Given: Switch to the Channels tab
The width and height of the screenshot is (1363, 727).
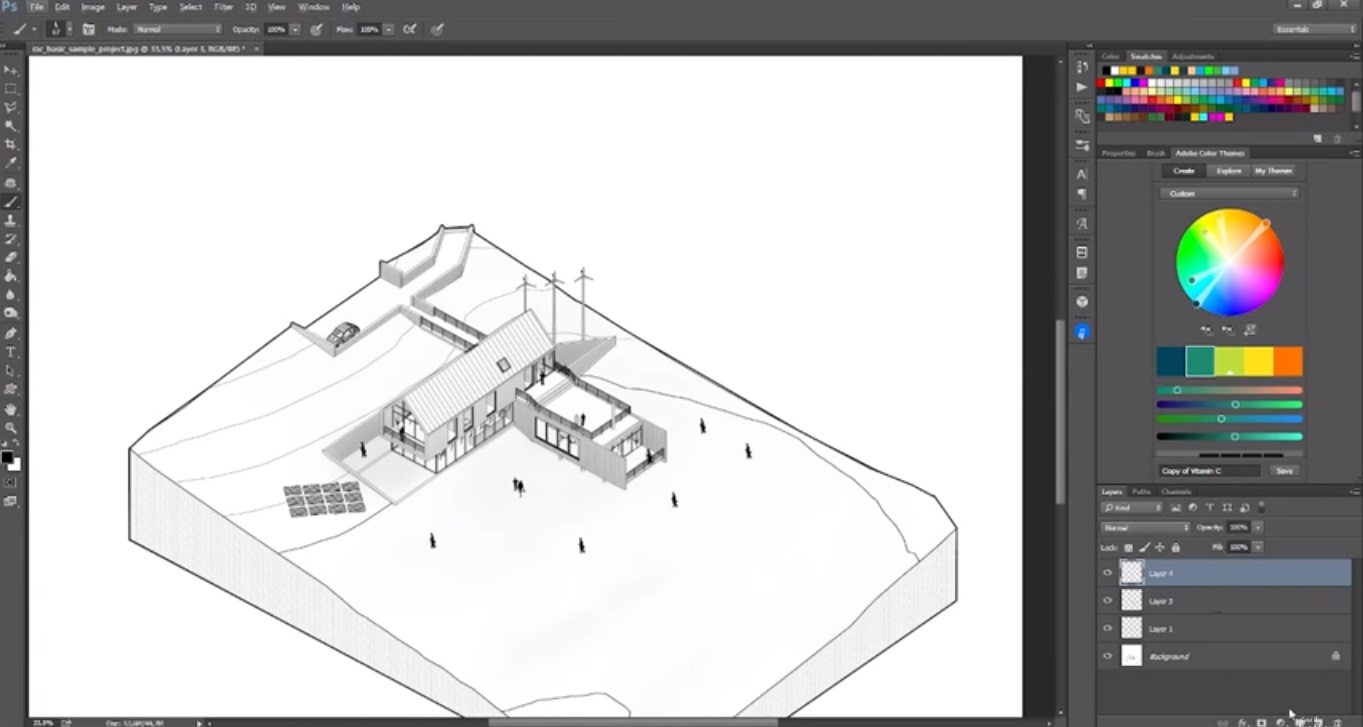Looking at the screenshot, I should (x=1176, y=492).
